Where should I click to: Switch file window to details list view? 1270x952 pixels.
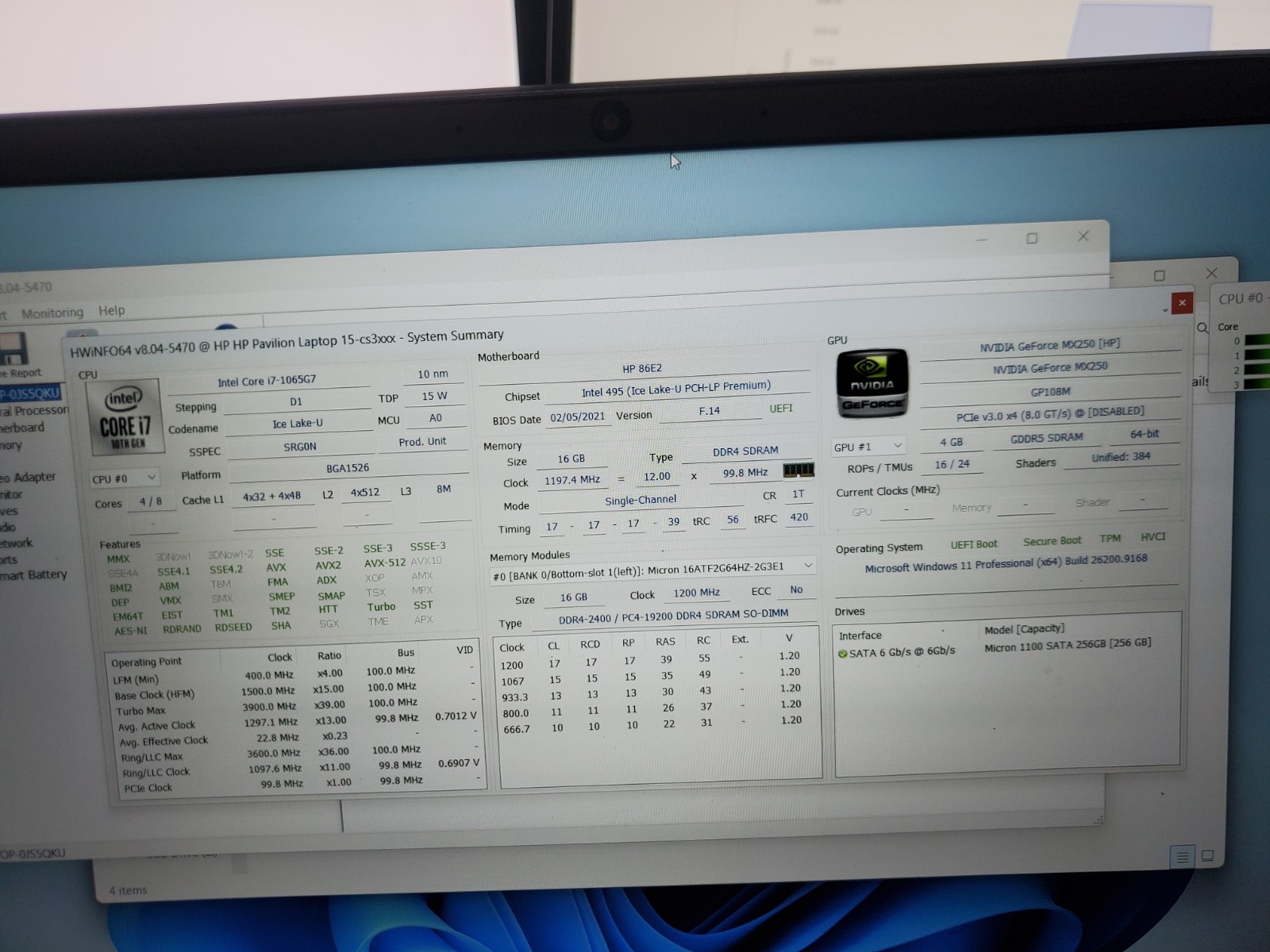click(x=1182, y=857)
